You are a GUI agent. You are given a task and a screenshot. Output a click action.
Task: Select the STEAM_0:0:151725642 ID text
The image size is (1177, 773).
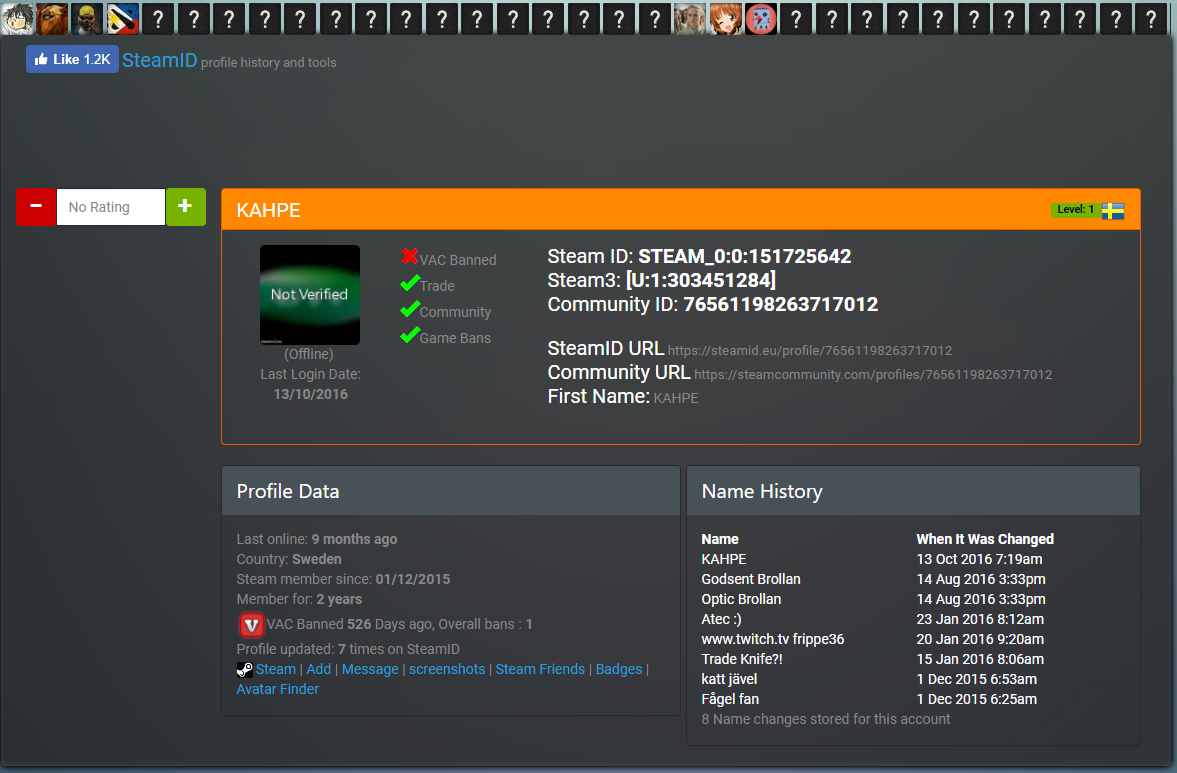coord(745,256)
